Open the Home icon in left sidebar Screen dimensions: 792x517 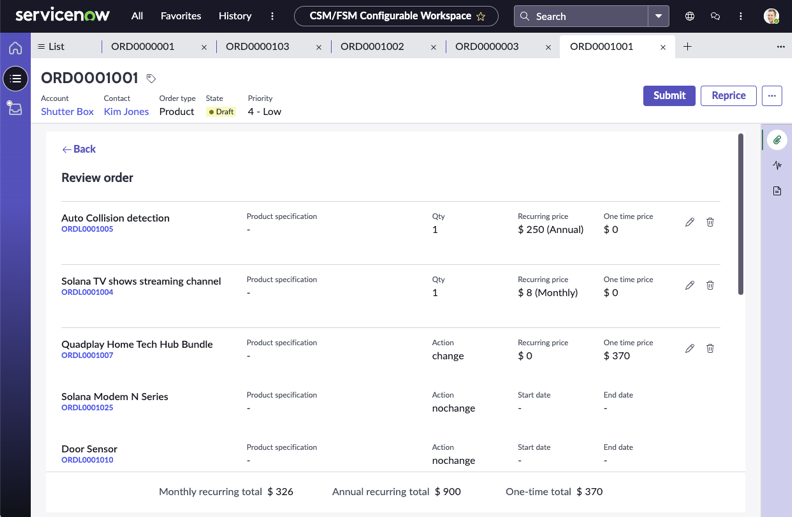click(15, 48)
